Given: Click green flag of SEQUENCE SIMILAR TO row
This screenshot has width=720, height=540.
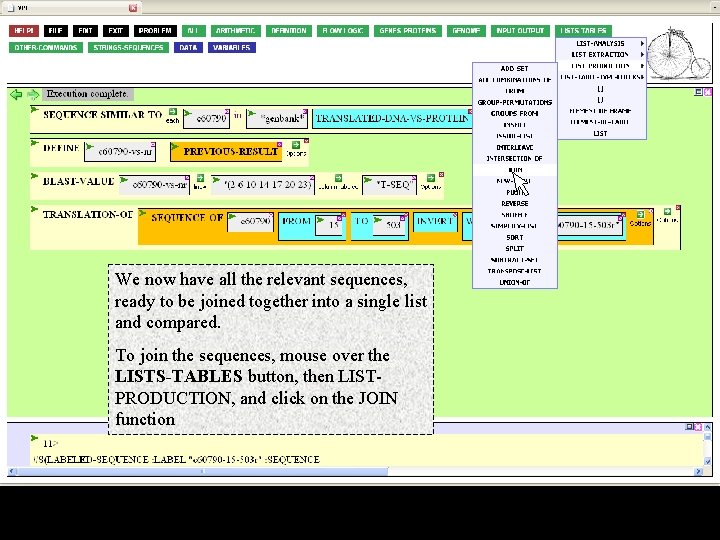Looking at the screenshot, I should coord(34,109).
